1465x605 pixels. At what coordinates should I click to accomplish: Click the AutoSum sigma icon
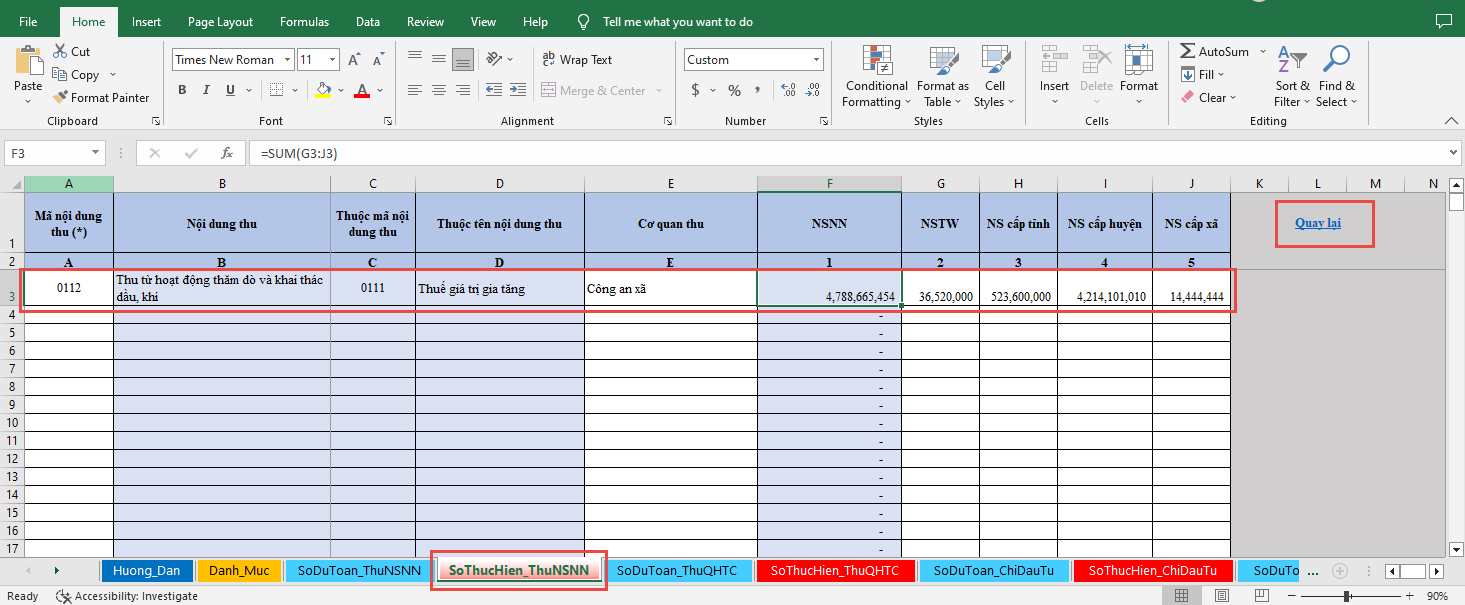click(x=1187, y=52)
